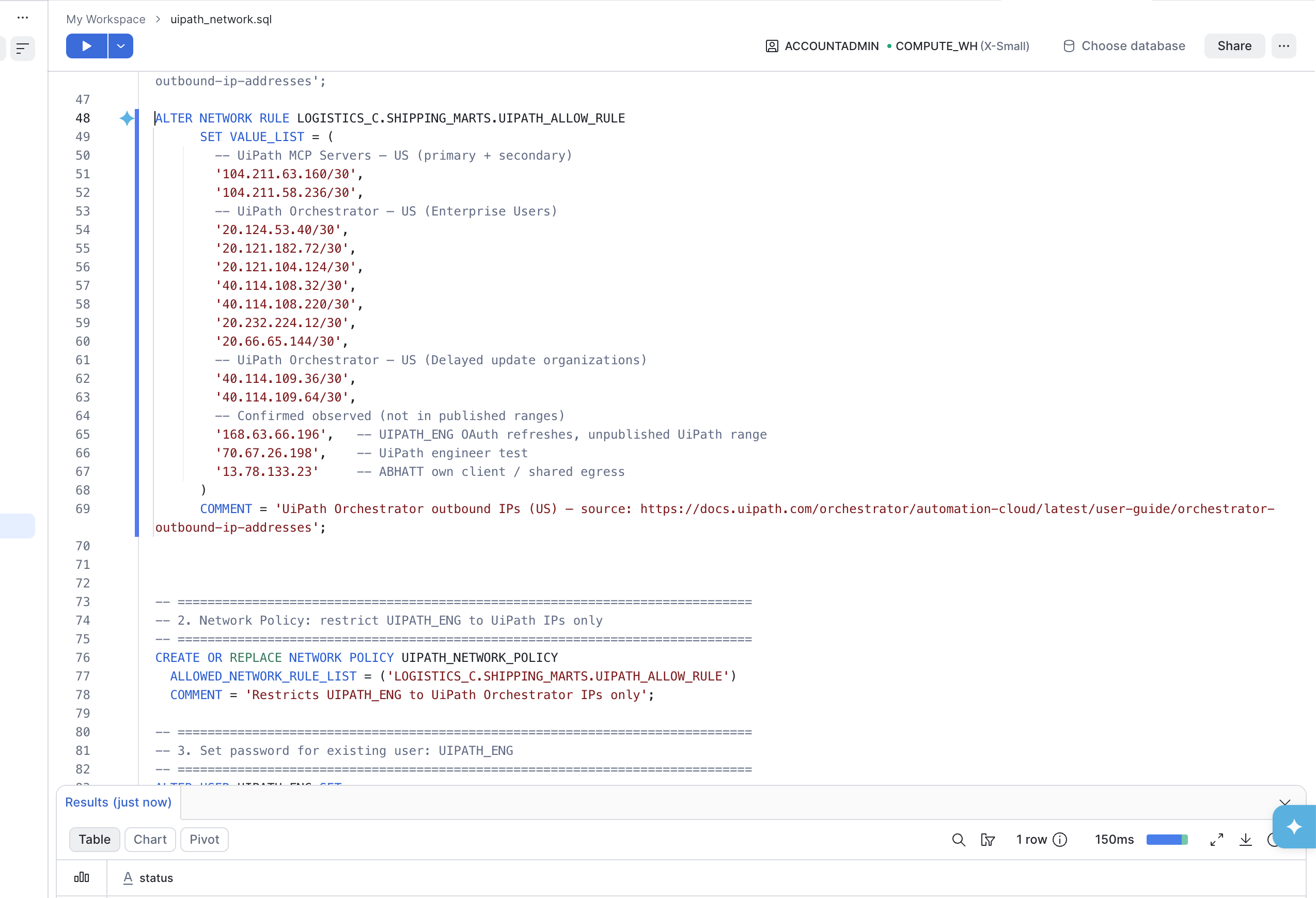Click the query duration progress bar
Viewport: 1316px width, 898px height.
1167,840
